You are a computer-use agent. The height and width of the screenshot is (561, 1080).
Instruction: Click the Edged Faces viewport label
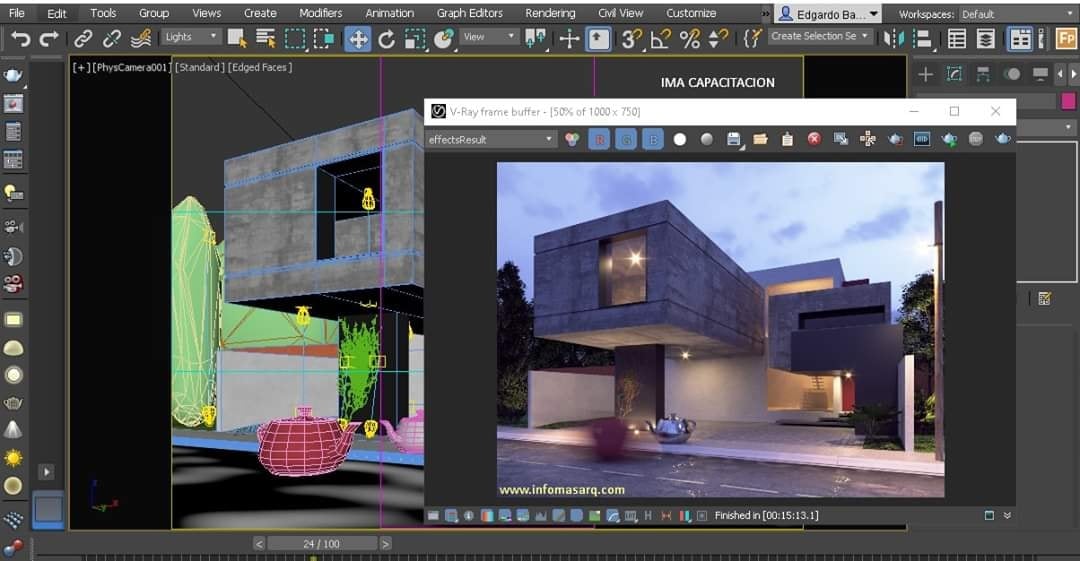click(x=259, y=67)
